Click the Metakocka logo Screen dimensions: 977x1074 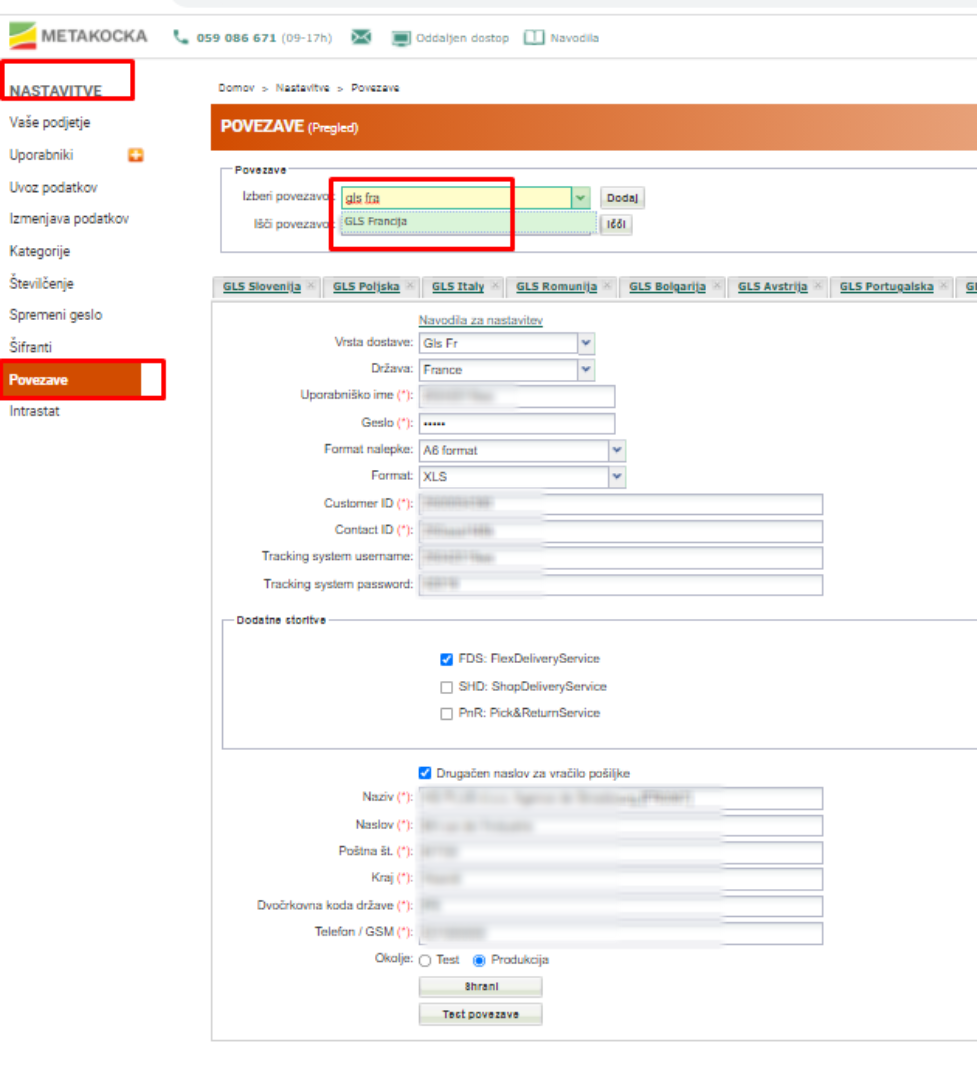tap(78, 36)
